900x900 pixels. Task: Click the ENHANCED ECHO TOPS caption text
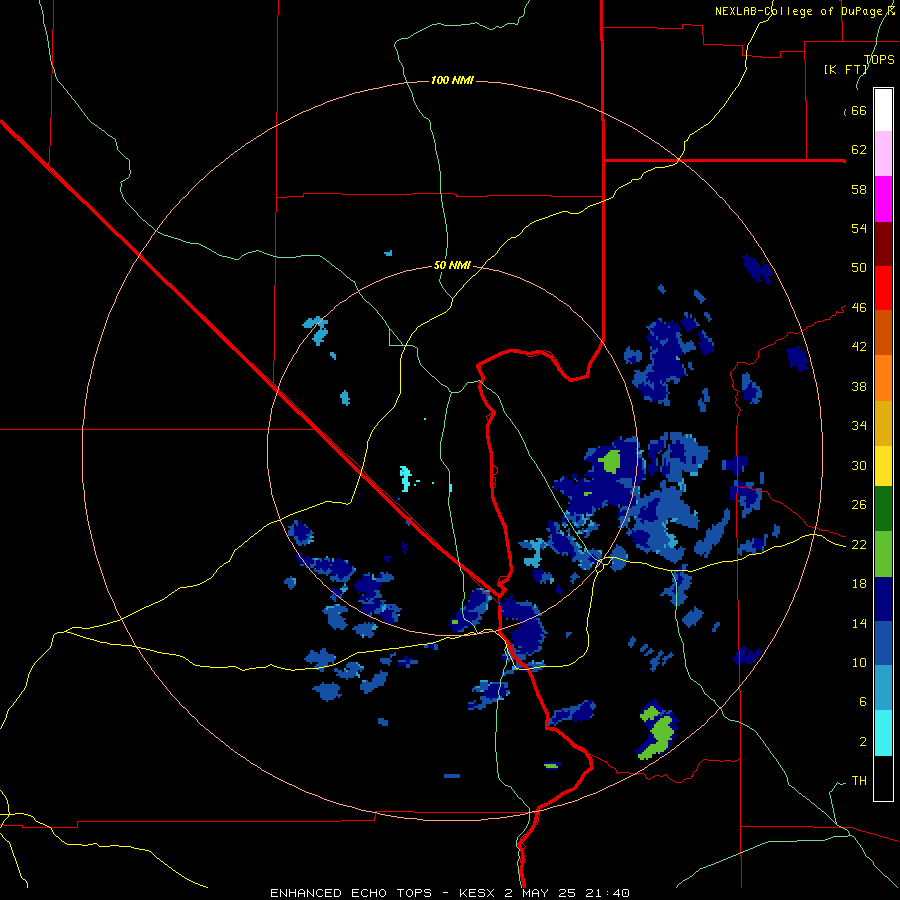[x=450, y=893]
